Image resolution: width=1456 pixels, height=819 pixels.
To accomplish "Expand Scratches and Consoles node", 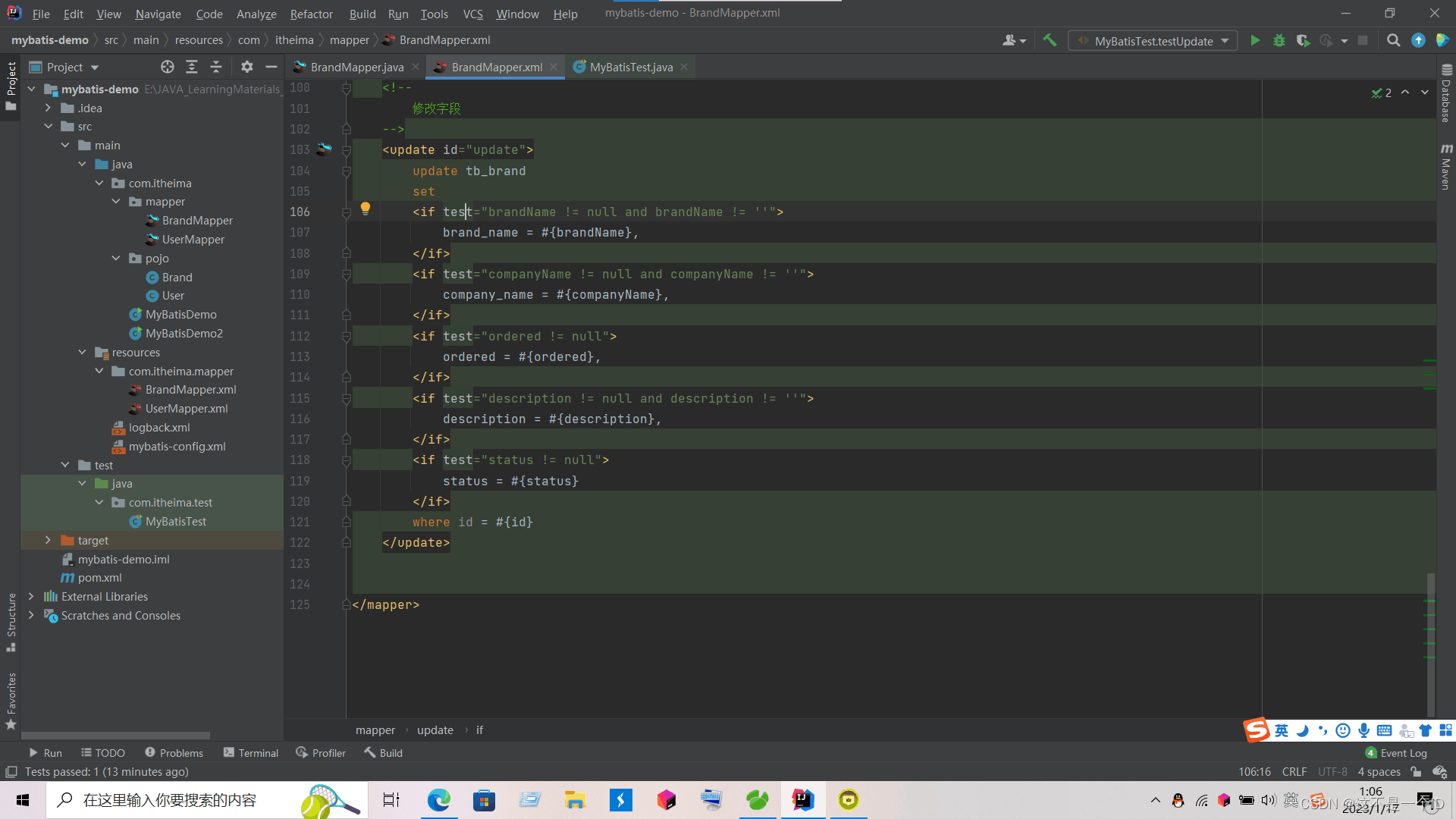I will click(31, 616).
